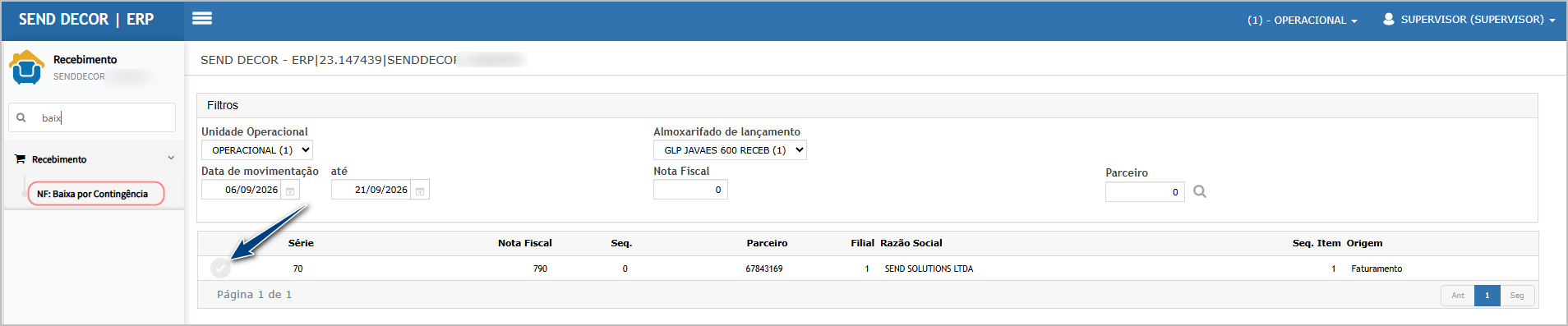Click the Recebimento menu group
The image size is (1568, 326).
tap(94, 159)
